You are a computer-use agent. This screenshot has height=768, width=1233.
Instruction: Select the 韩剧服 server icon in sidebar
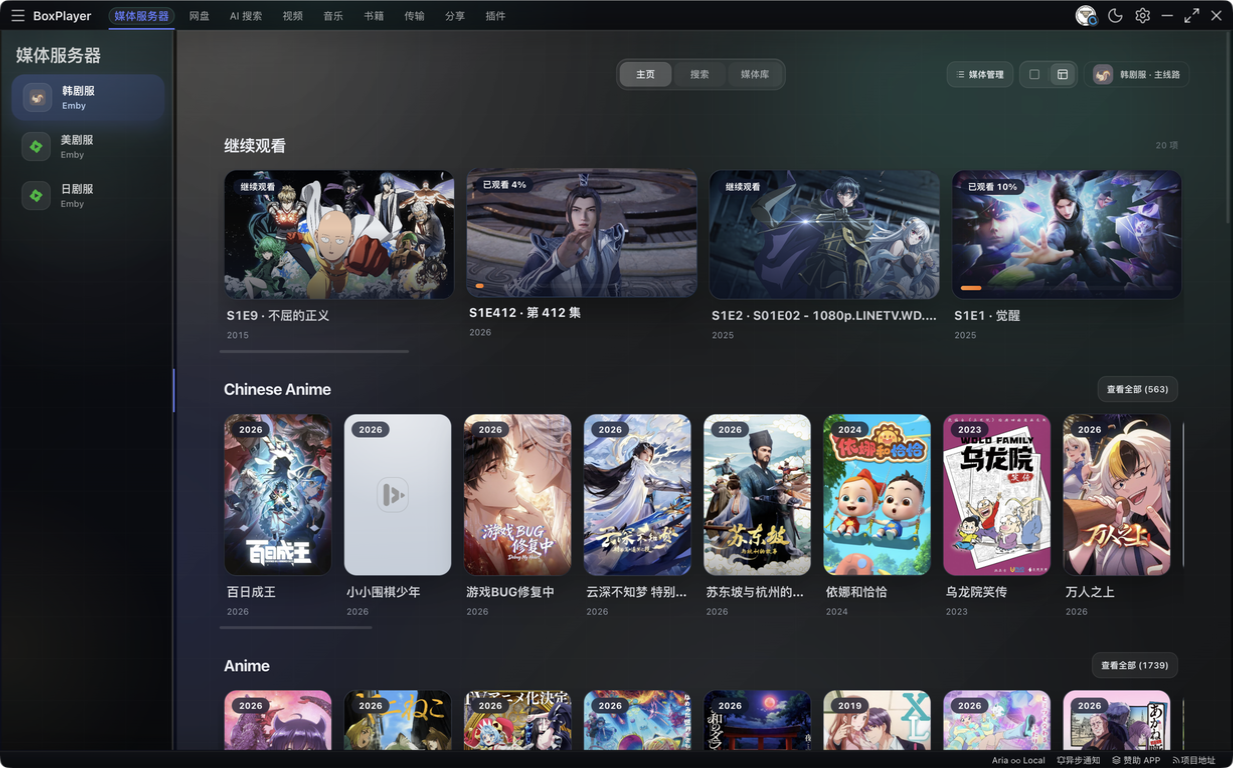(37, 97)
